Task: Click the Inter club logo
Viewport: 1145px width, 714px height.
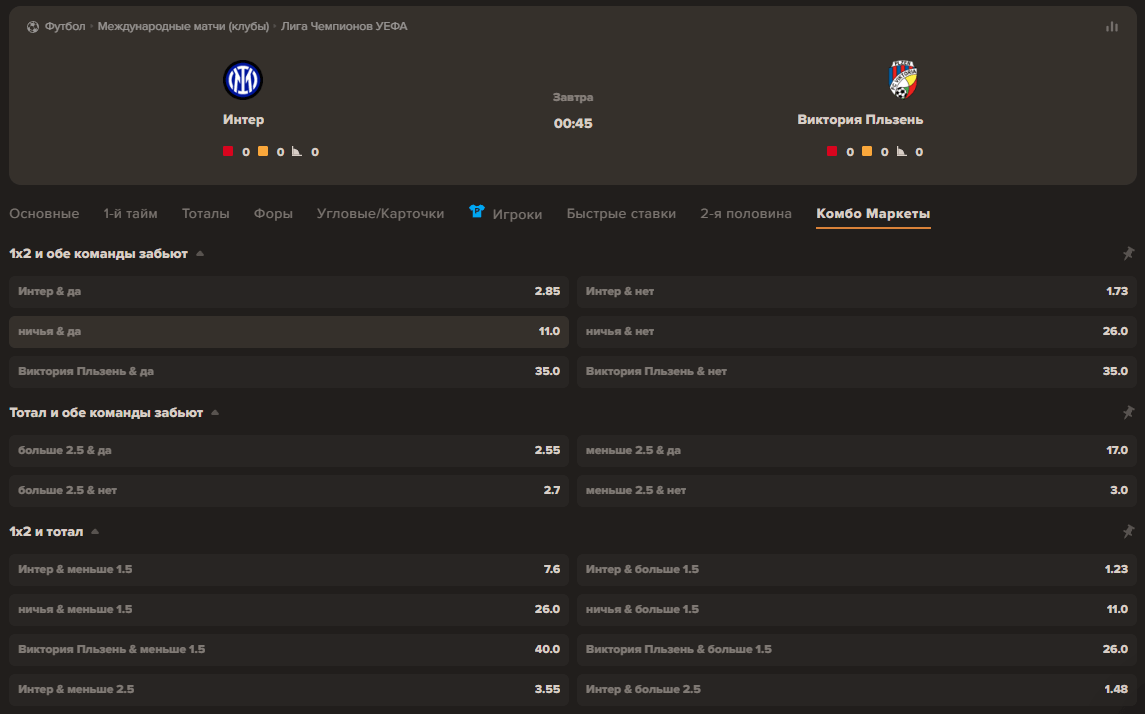Action: pyautogui.click(x=242, y=80)
